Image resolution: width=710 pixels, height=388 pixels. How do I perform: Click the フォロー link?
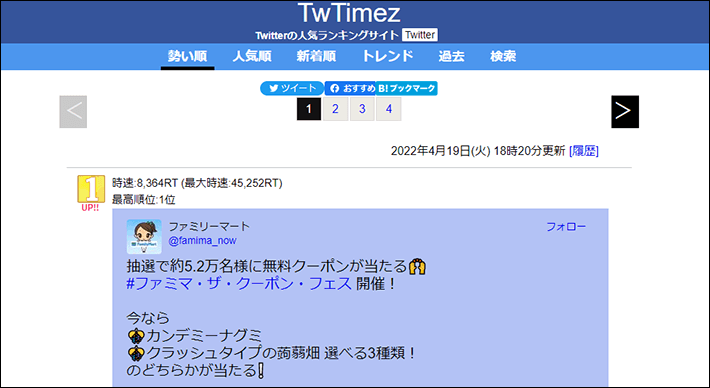tap(566, 226)
